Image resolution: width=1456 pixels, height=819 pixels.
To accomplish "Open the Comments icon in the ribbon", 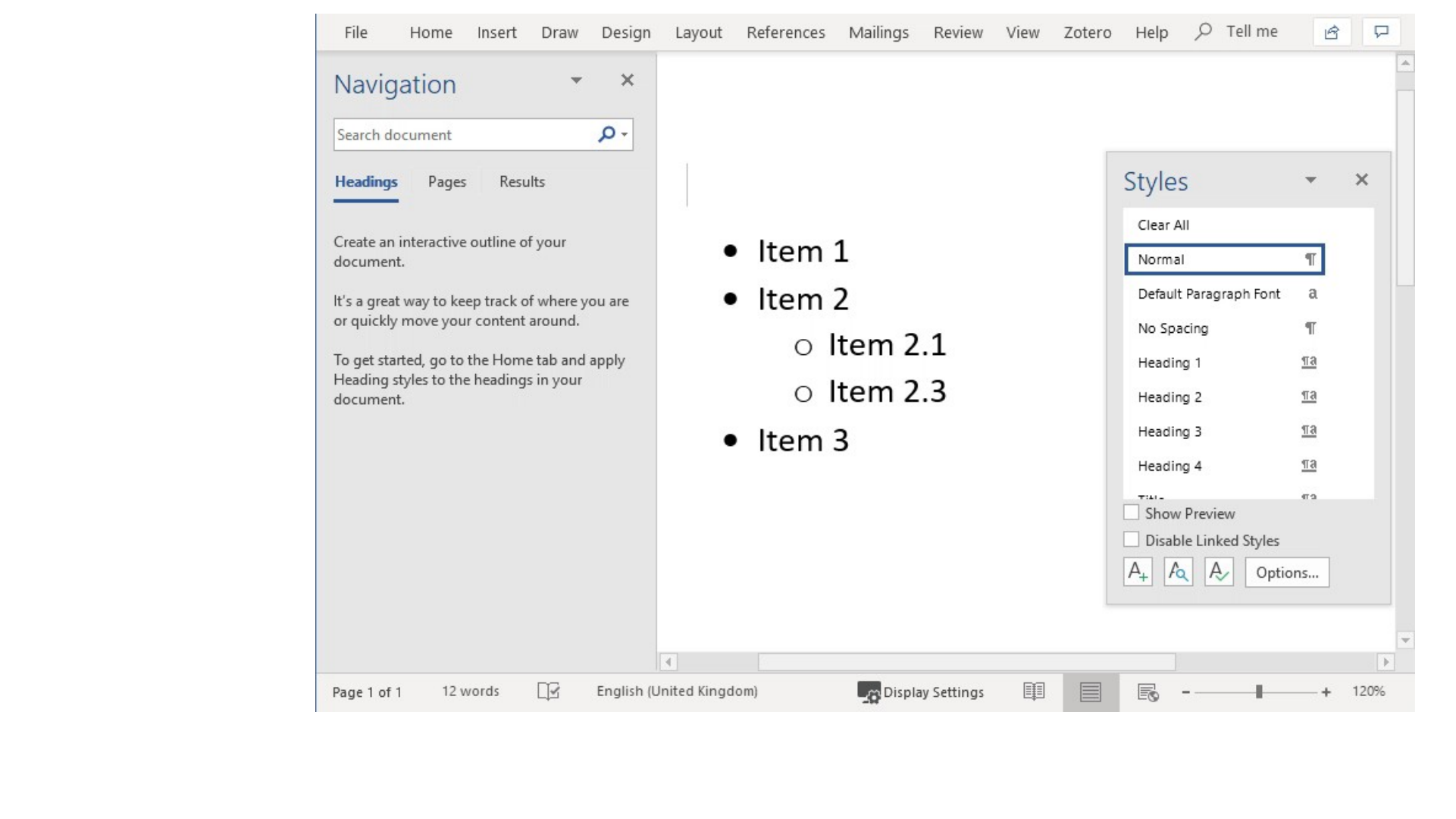I will click(x=1382, y=32).
